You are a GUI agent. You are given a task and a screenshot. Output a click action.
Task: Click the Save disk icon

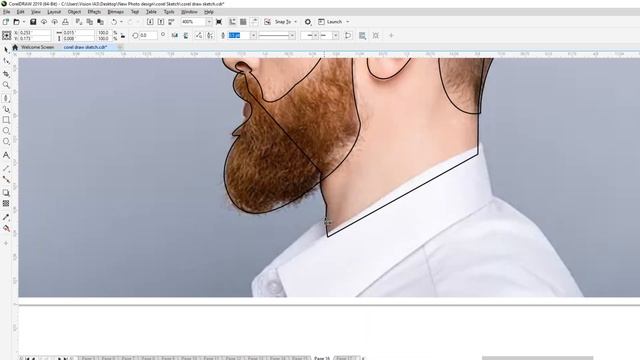(33, 22)
